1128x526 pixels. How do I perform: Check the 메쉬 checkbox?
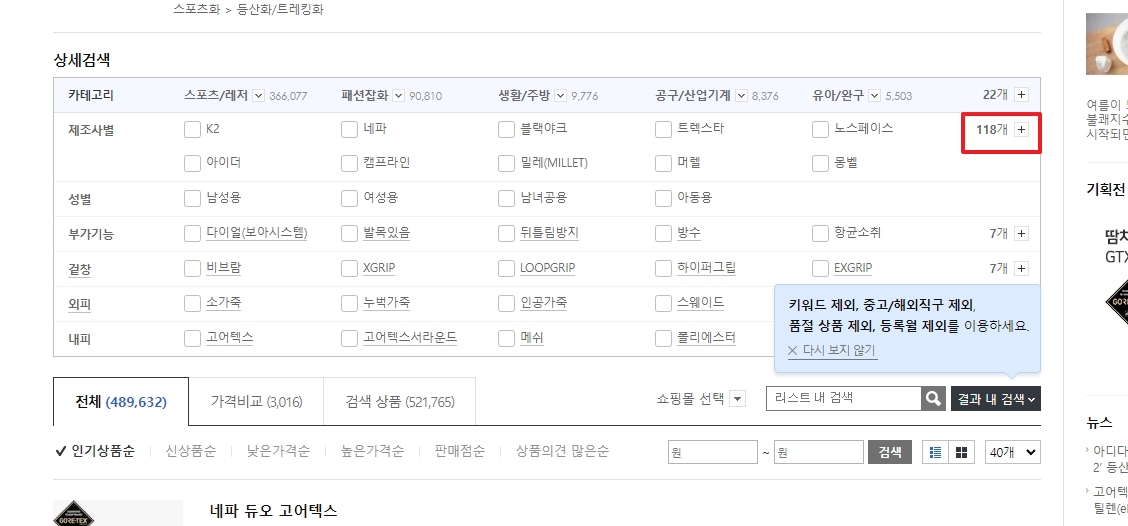506,337
